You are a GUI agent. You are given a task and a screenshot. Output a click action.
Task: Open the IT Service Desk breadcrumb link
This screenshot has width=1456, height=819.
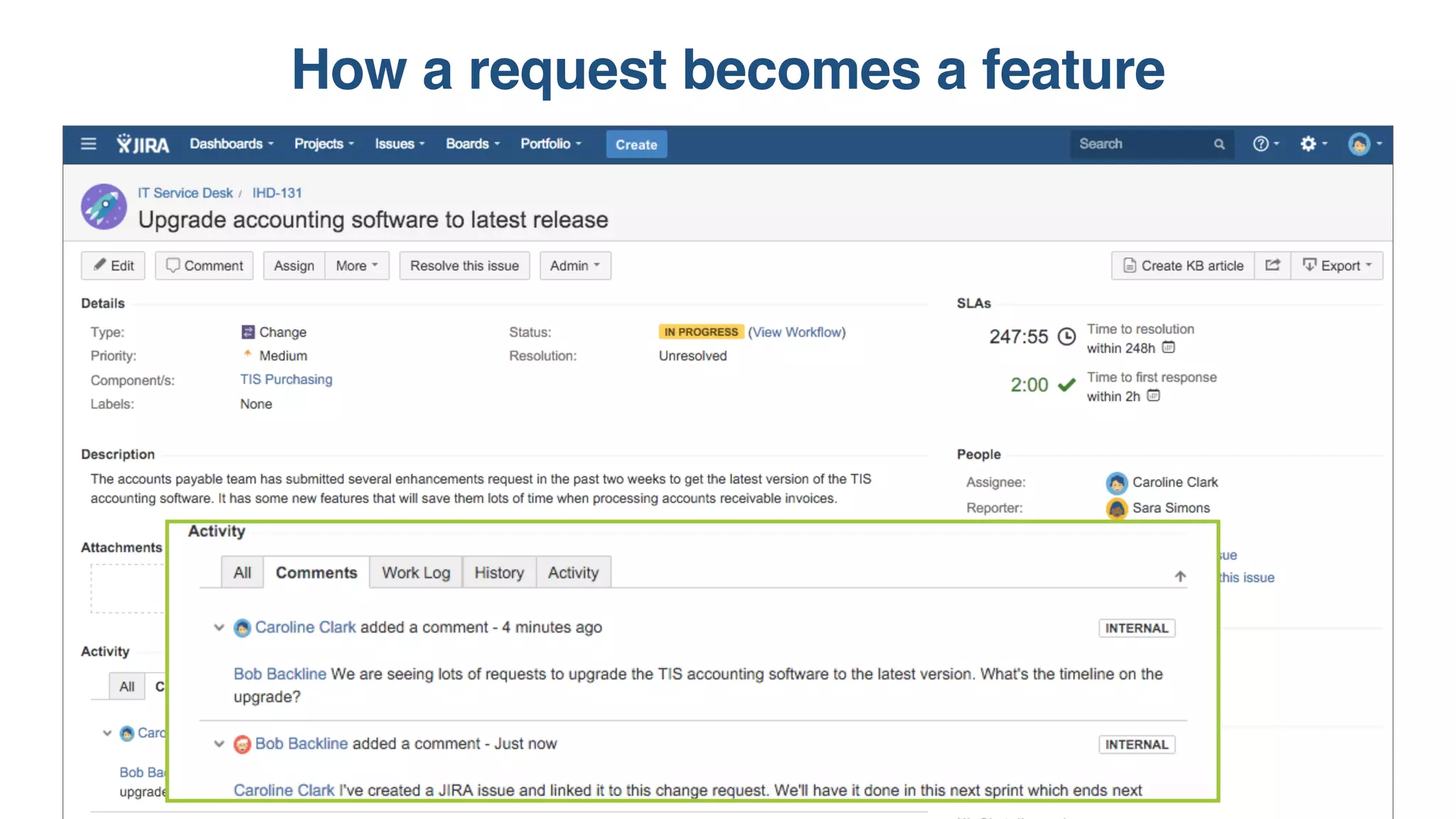point(185,193)
